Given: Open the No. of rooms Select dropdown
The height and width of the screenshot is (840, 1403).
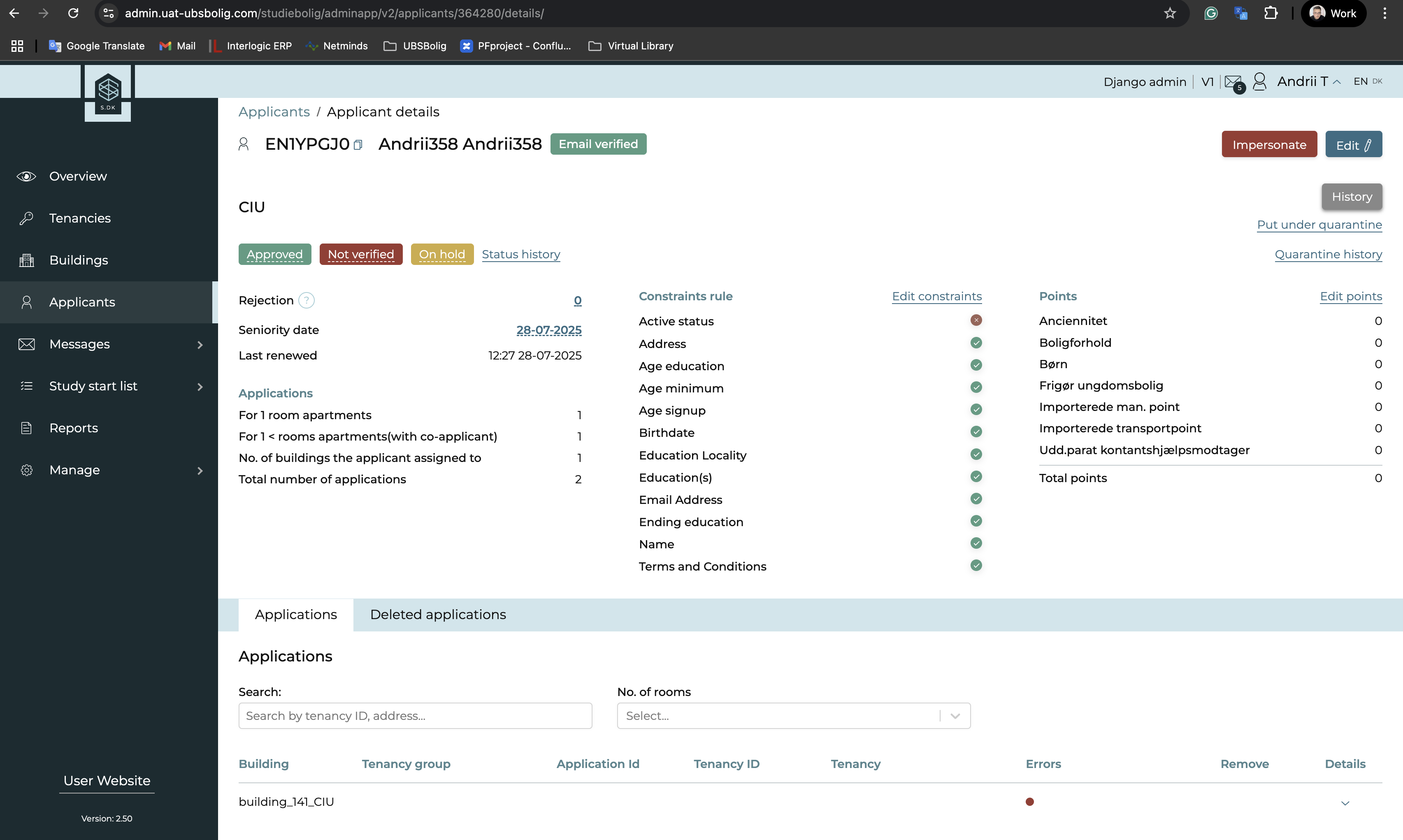Looking at the screenshot, I should point(794,716).
